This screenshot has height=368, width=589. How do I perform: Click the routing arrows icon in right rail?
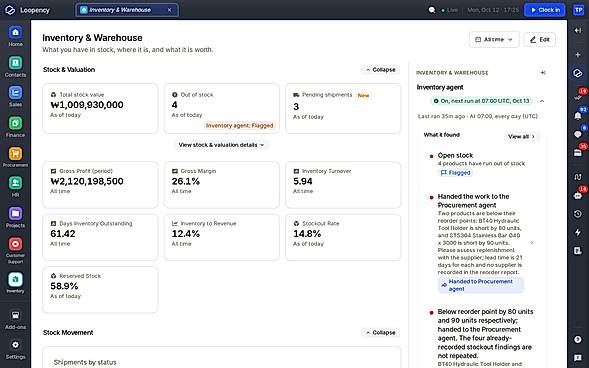point(578,176)
